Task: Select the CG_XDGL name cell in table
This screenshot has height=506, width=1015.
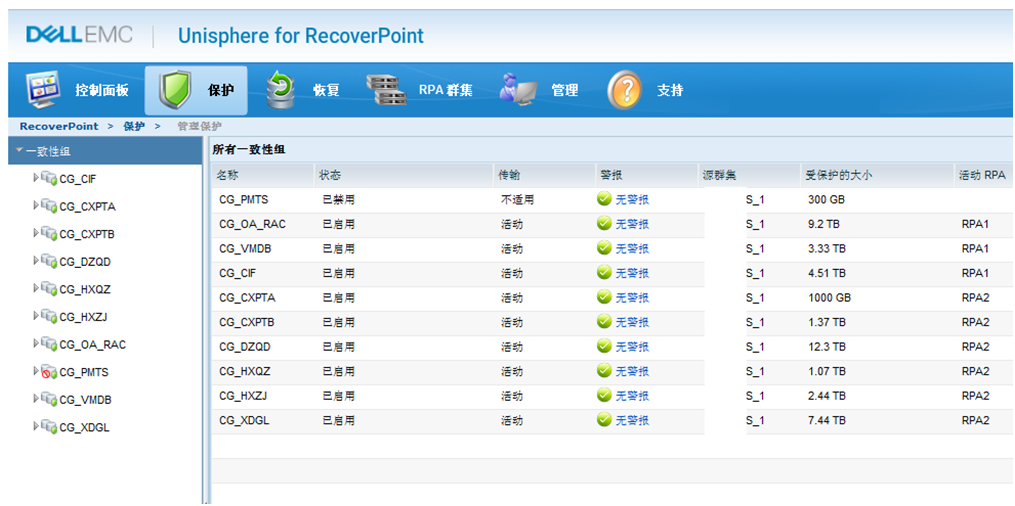Action: click(x=244, y=421)
